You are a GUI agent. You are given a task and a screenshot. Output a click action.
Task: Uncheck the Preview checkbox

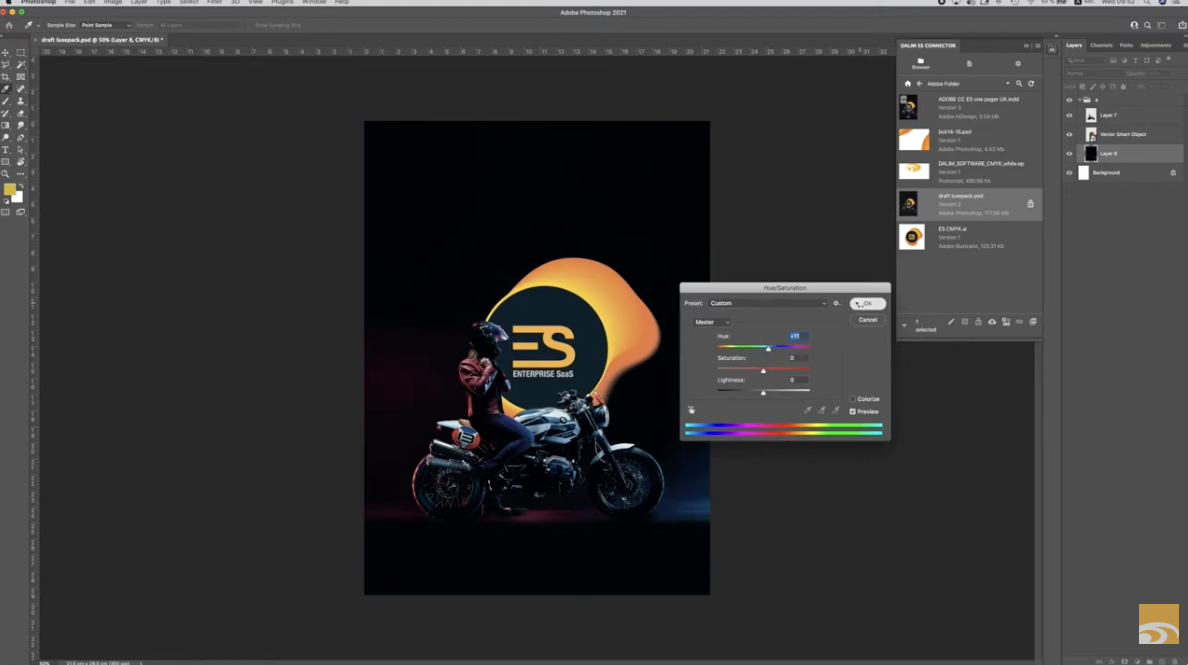[852, 411]
